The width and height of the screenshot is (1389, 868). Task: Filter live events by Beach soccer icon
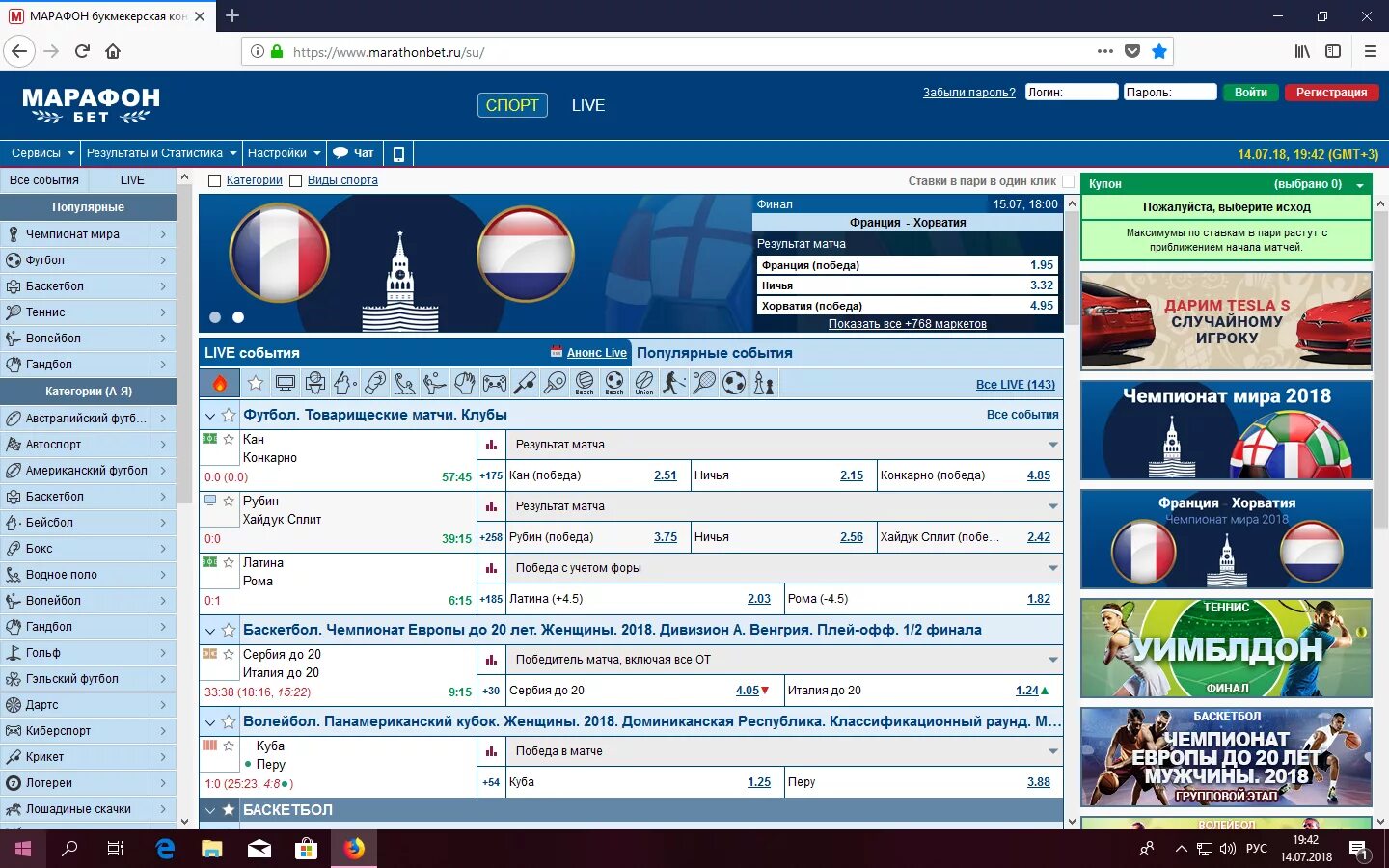pyautogui.click(x=614, y=383)
